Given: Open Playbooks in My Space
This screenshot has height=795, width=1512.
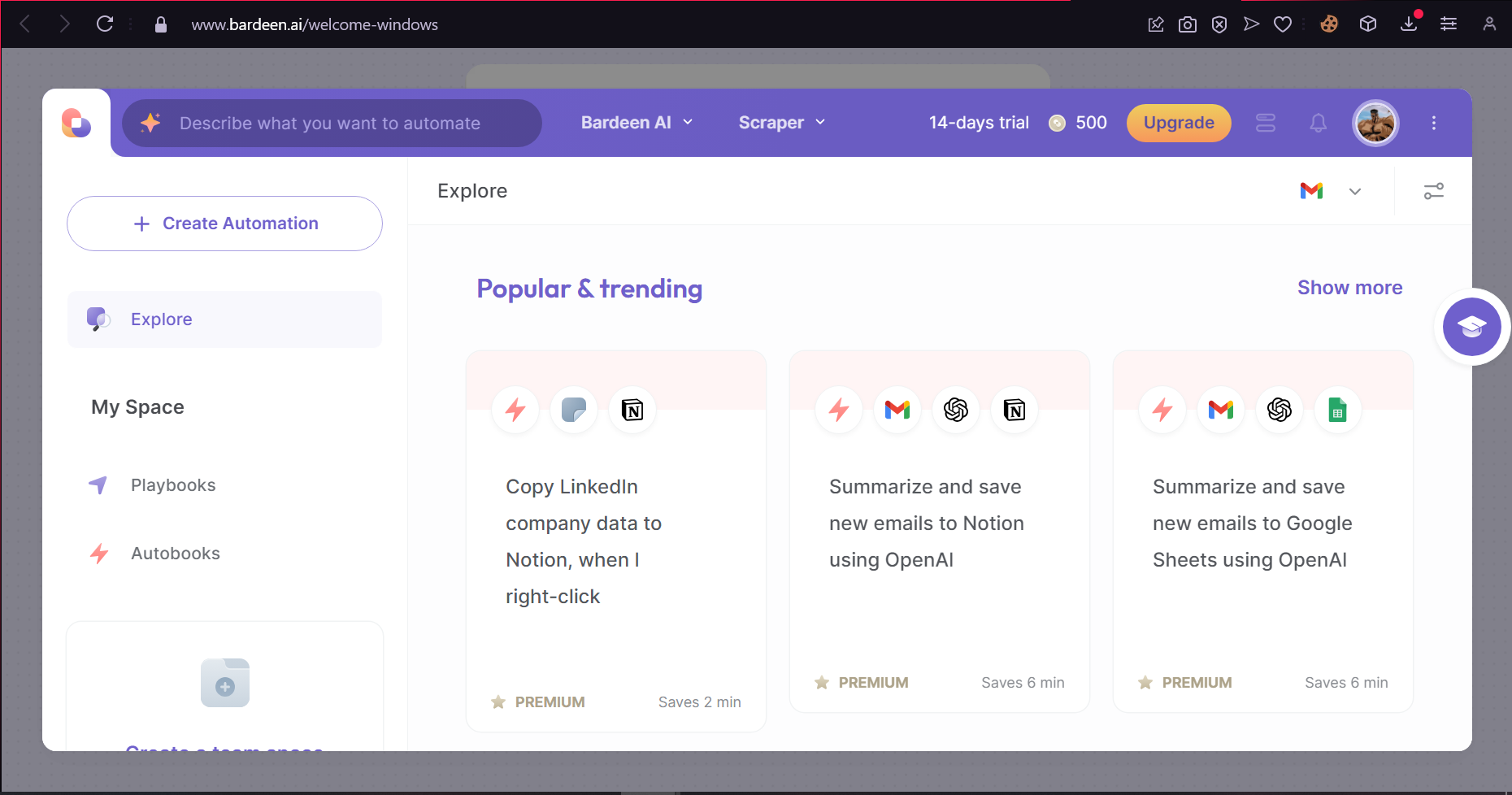Looking at the screenshot, I should tap(173, 485).
